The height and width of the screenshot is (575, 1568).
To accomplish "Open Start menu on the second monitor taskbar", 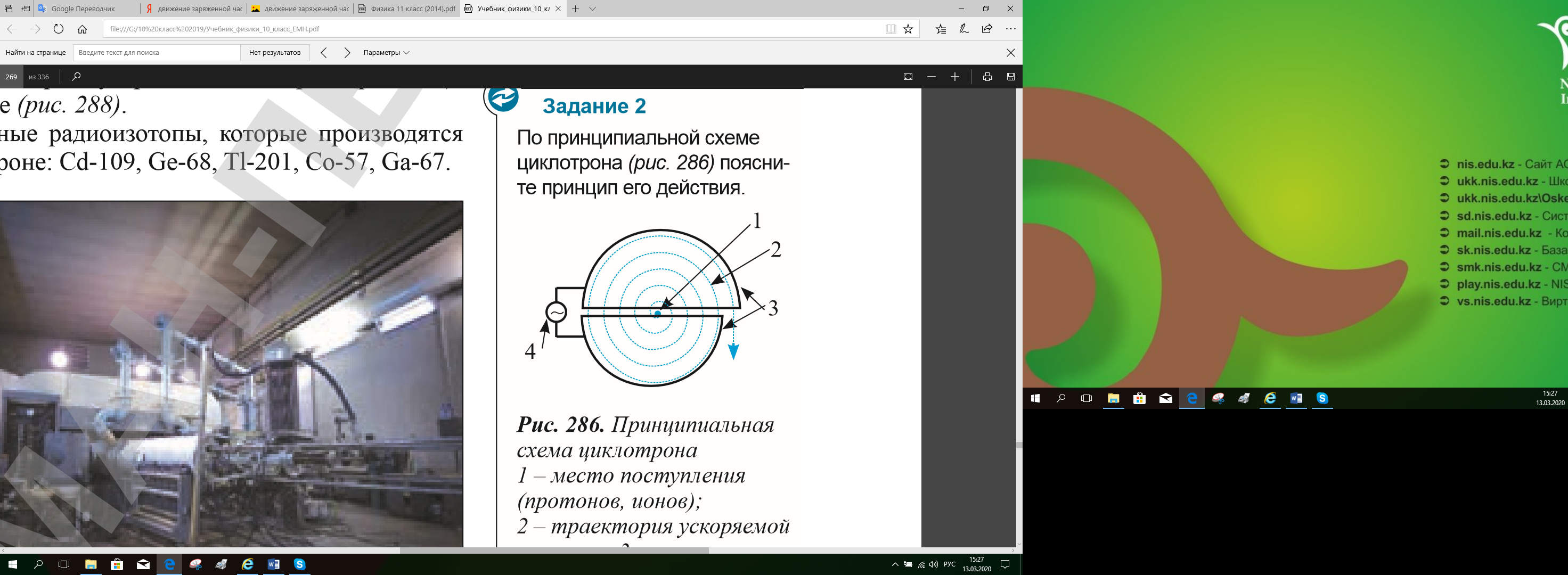I will (x=1035, y=399).
